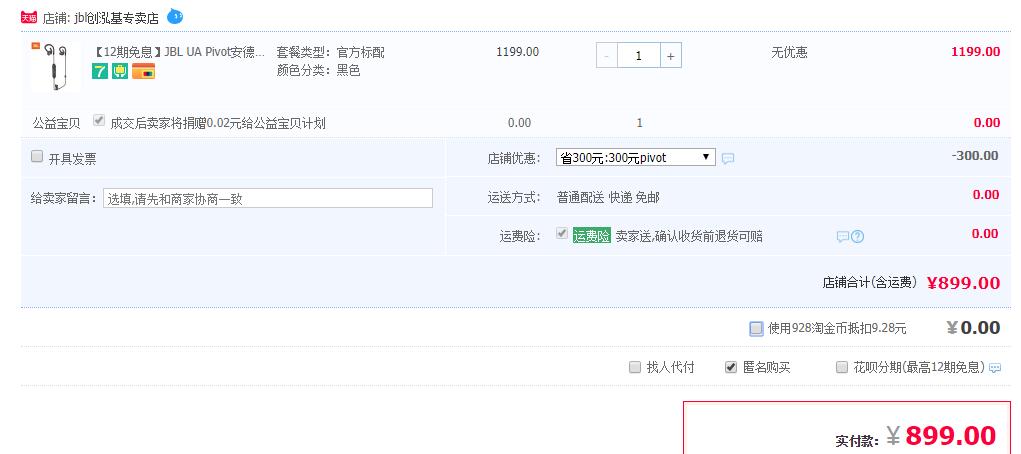Image resolution: width=1021 pixels, height=454 pixels.
Task: Click the green 运费险 label tag
Action: [x=591, y=236]
